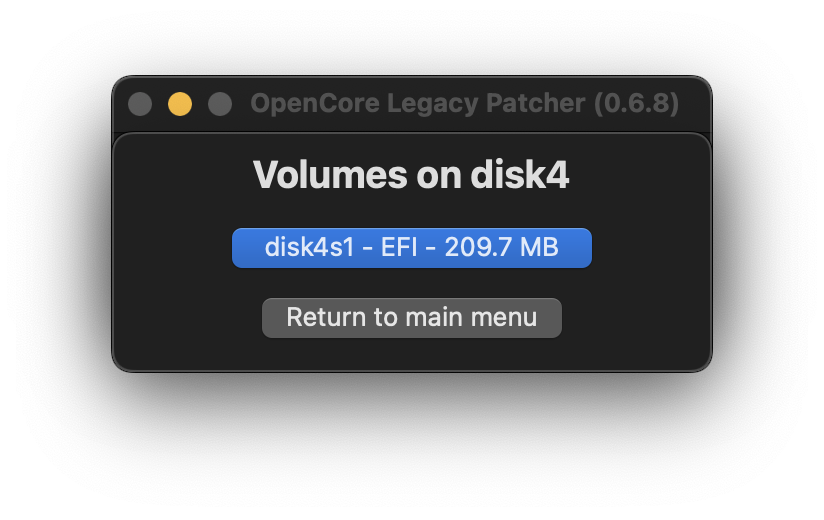
Task: Go back using the main menu button
Action: pyautogui.click(x=411, y=318)
